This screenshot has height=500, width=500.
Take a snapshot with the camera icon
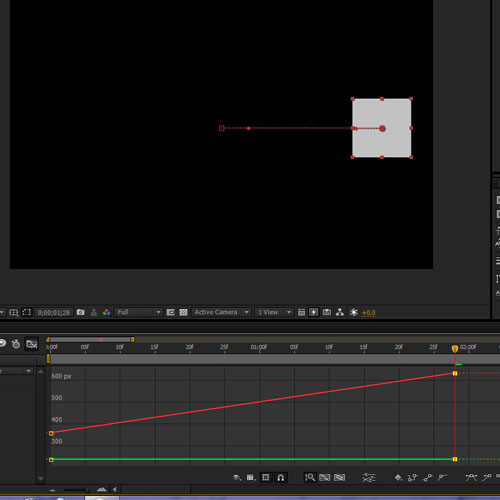coord(80,312)
